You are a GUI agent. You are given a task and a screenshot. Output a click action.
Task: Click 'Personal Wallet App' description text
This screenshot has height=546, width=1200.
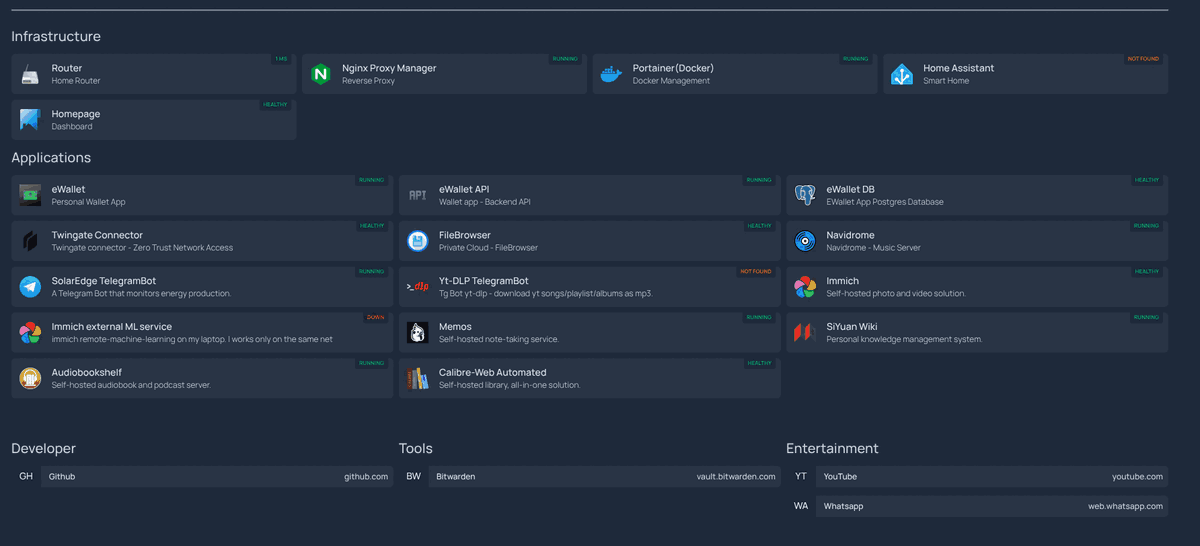point(89,202)
